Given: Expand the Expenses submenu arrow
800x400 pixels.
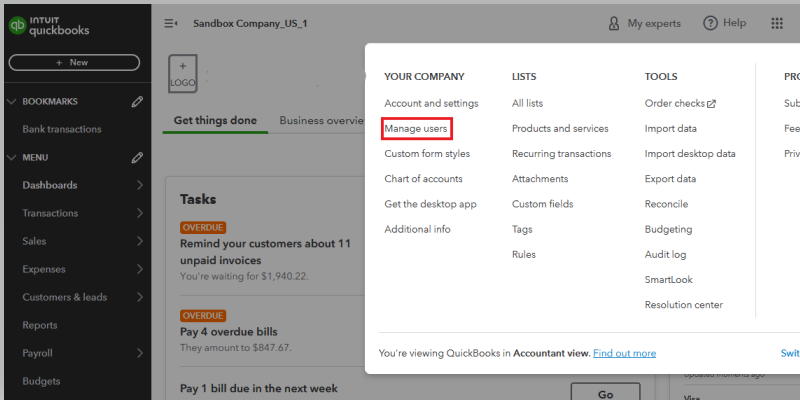Looking at the screenshot, I should (140, 269).
